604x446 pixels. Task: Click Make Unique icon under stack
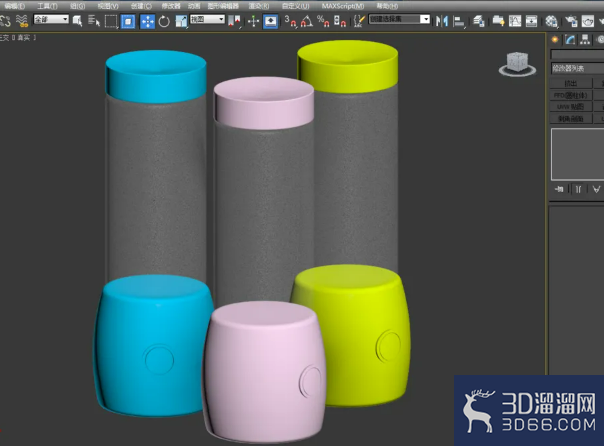coord(596,189)
